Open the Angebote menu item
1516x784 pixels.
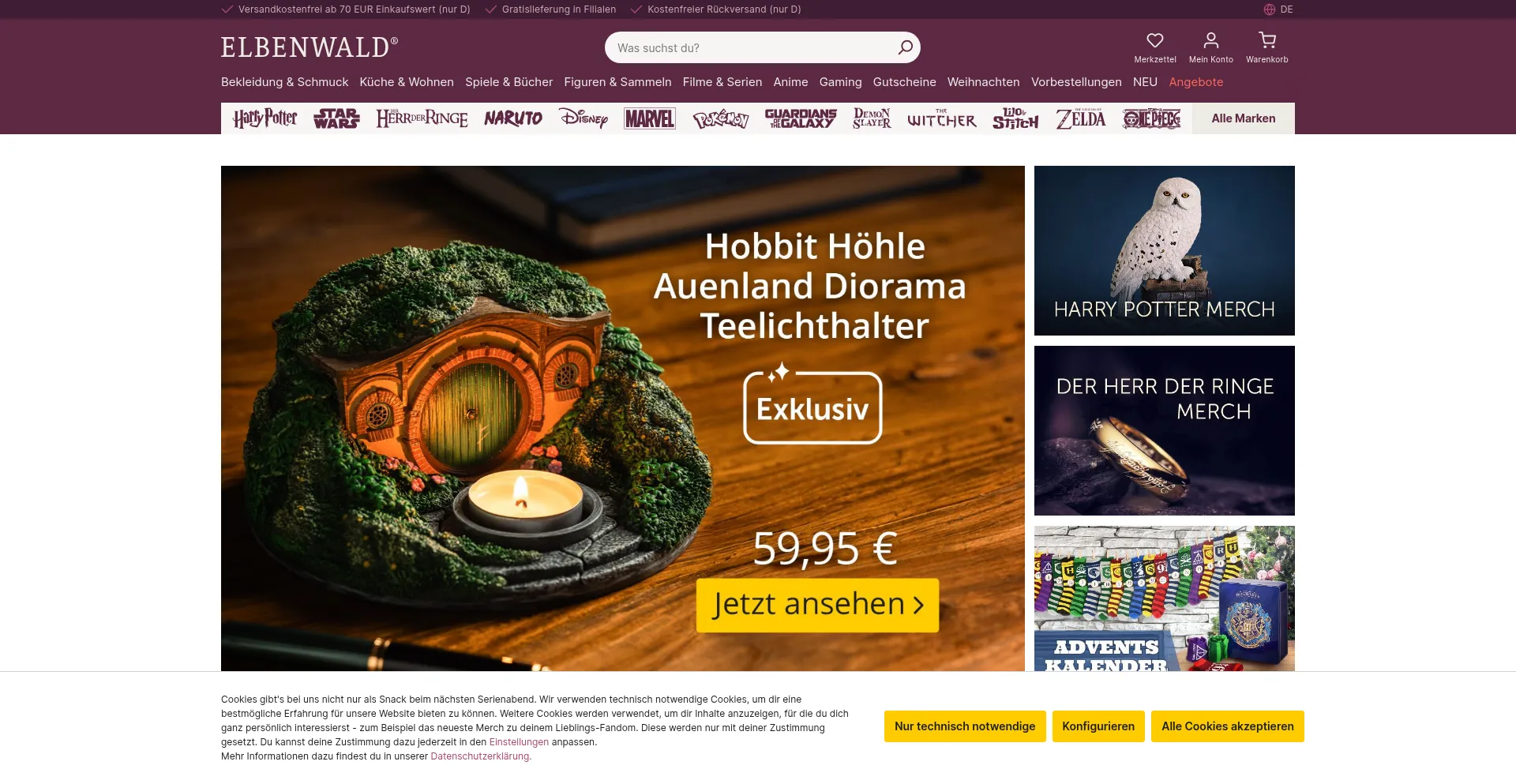point(1195,82)
